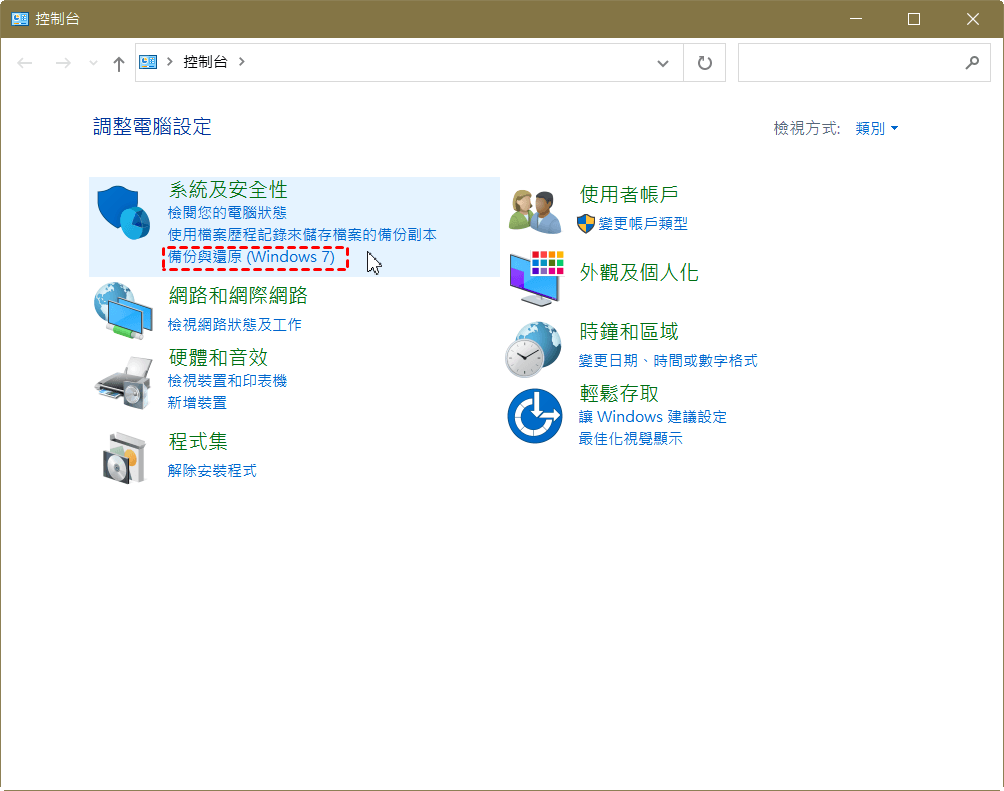The width and height of the screenshot is (1004, 791).
Task: Open the 輕鬆存取 accessibility icon
Action: click(535, 415)
